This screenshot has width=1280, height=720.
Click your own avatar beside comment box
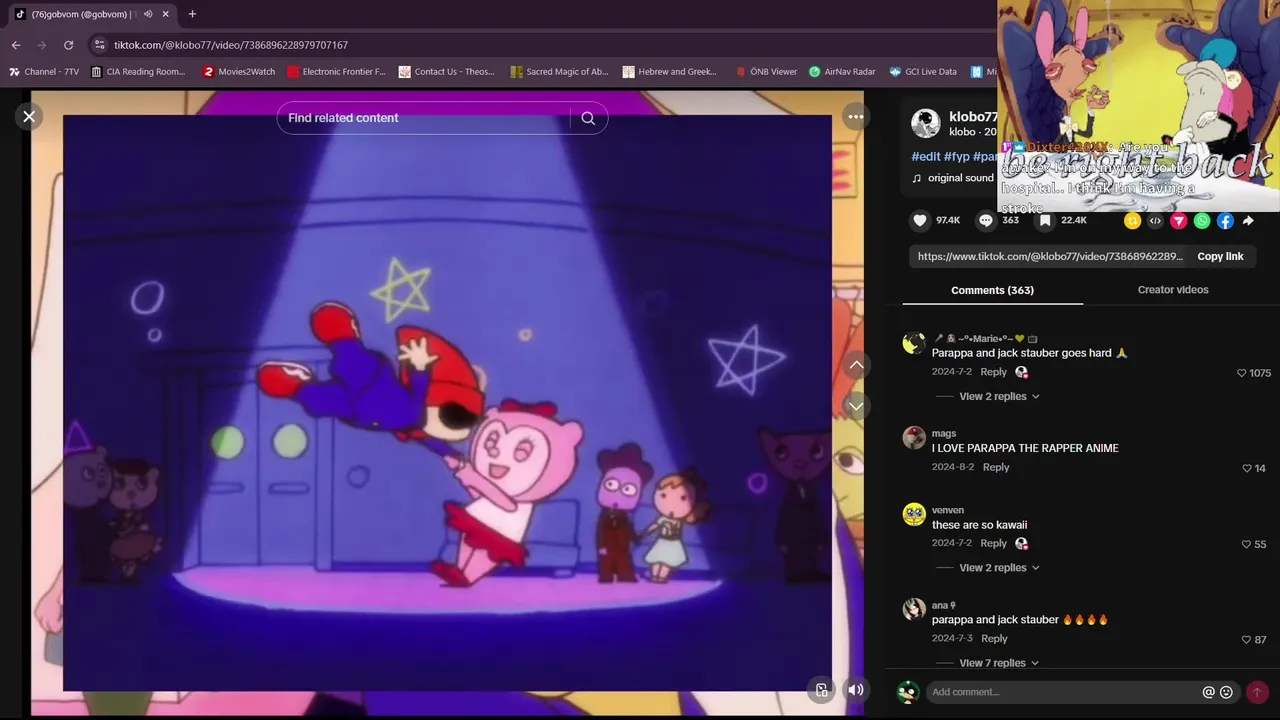(x=908, y=692)
